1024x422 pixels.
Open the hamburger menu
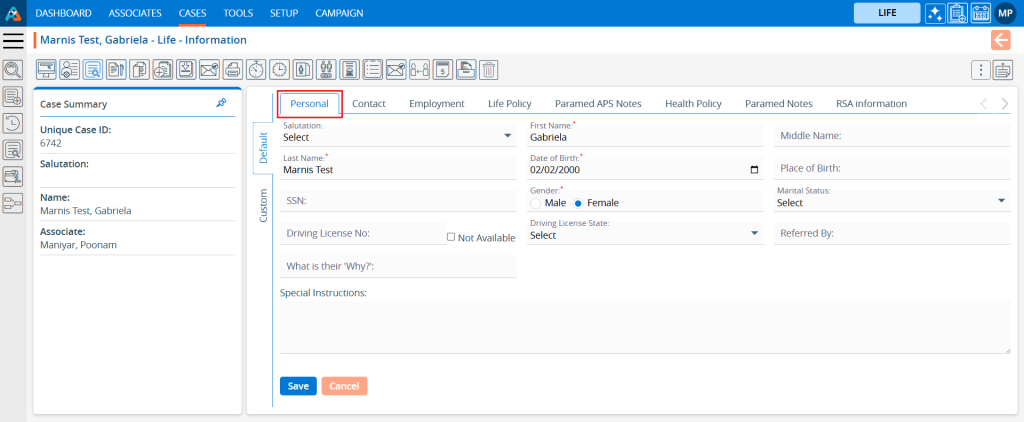13,40
